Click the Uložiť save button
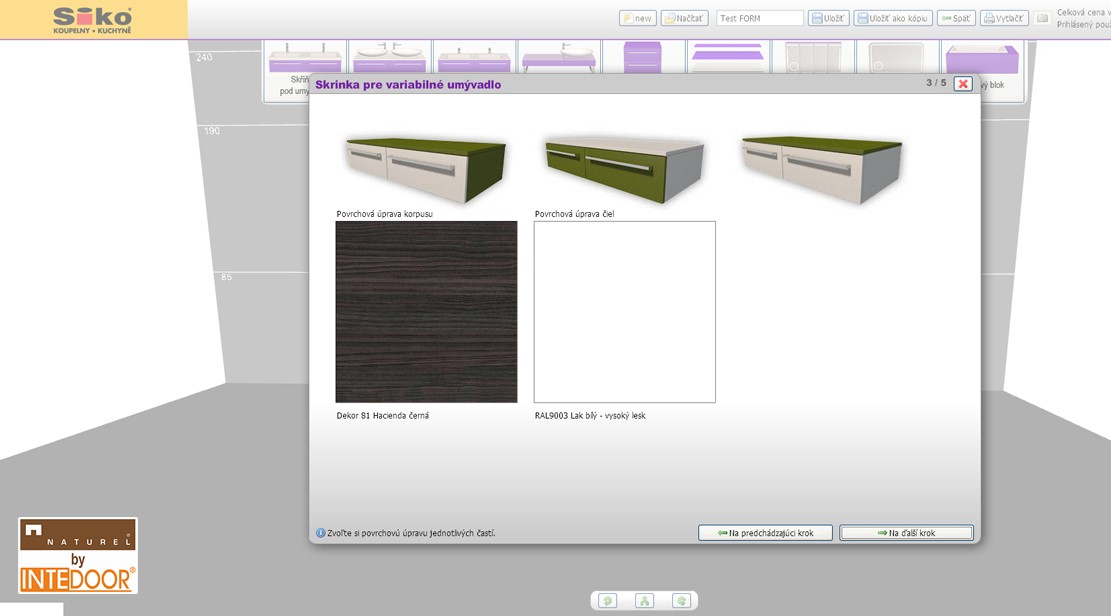This screenshot has height=616, width=1111. point(828,18)
